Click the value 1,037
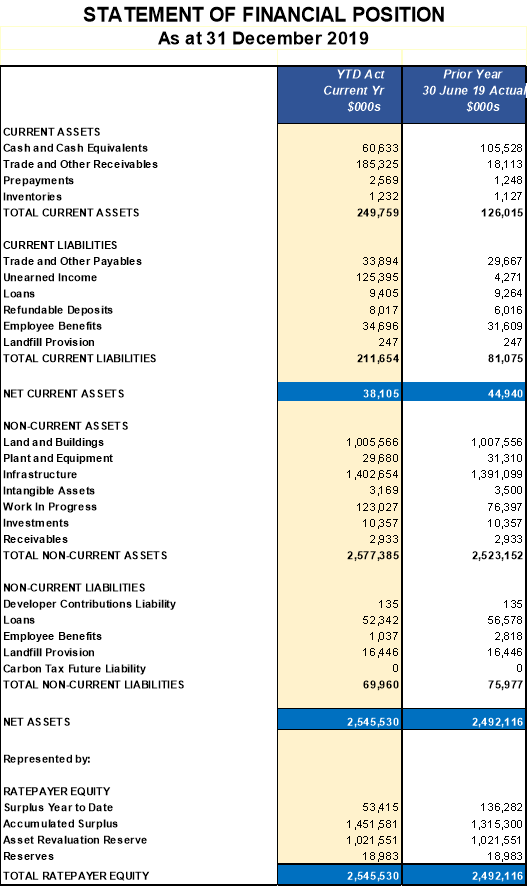Image resolution: width=528 pixels, height=886 pixels. click(384, 636)
